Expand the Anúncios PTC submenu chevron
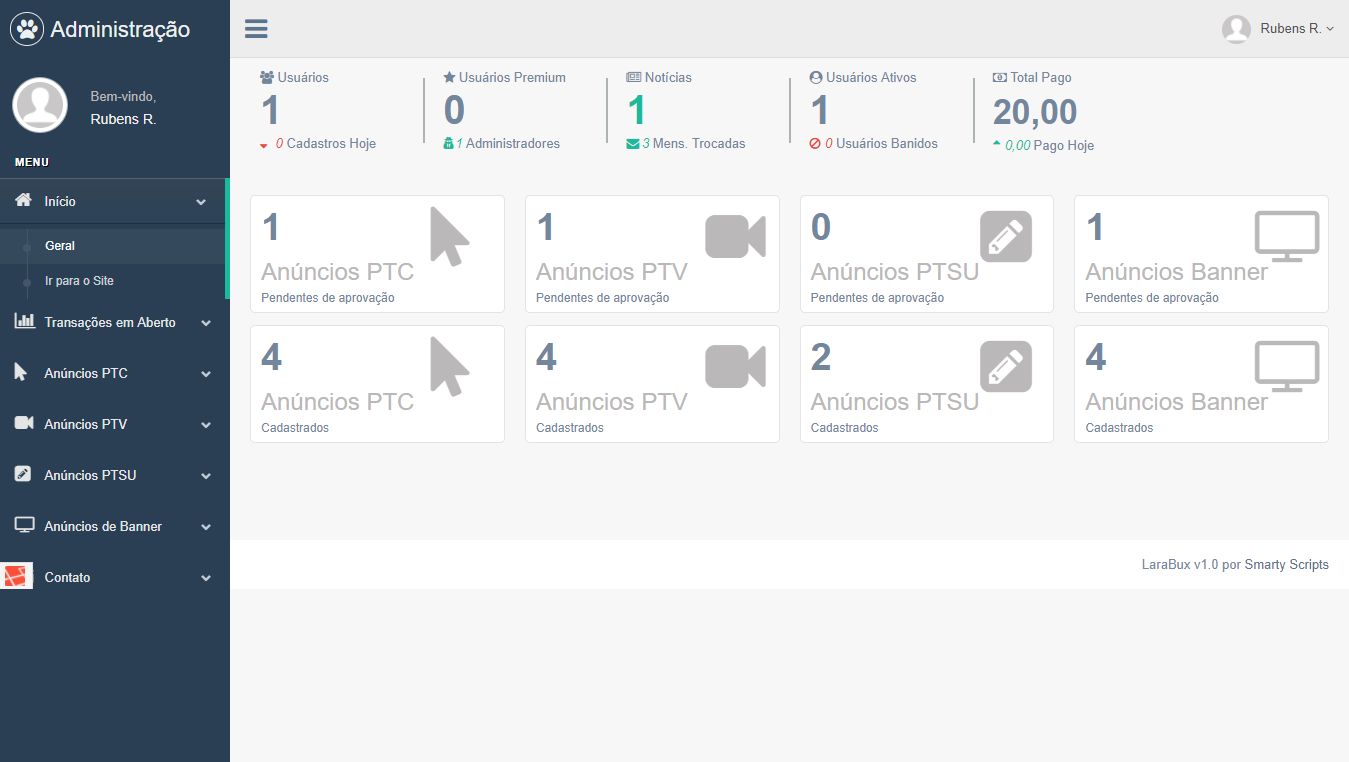 [x=205, y=374]
